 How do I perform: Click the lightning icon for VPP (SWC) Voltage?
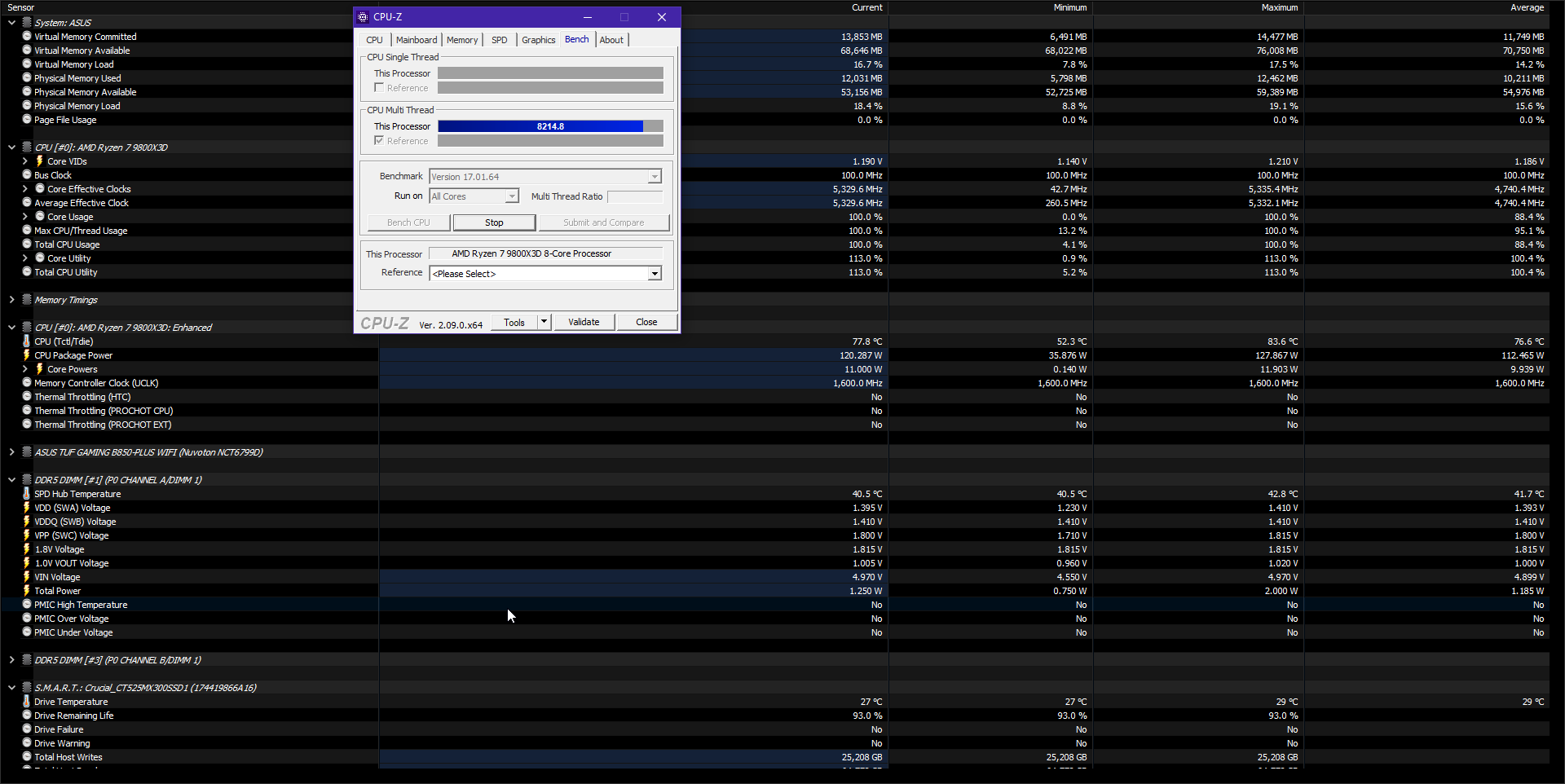(x=27, y=535)
